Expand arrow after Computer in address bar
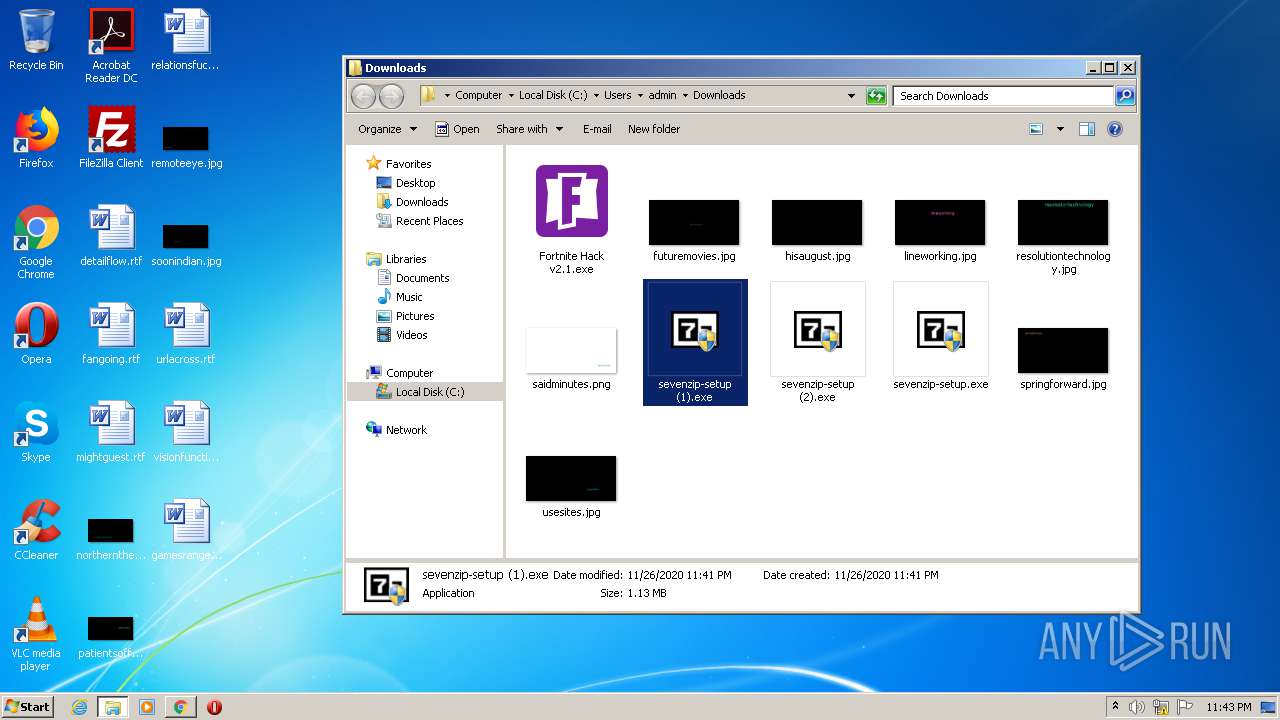This screenshot has height=720, width=1280. pos(510,96)
